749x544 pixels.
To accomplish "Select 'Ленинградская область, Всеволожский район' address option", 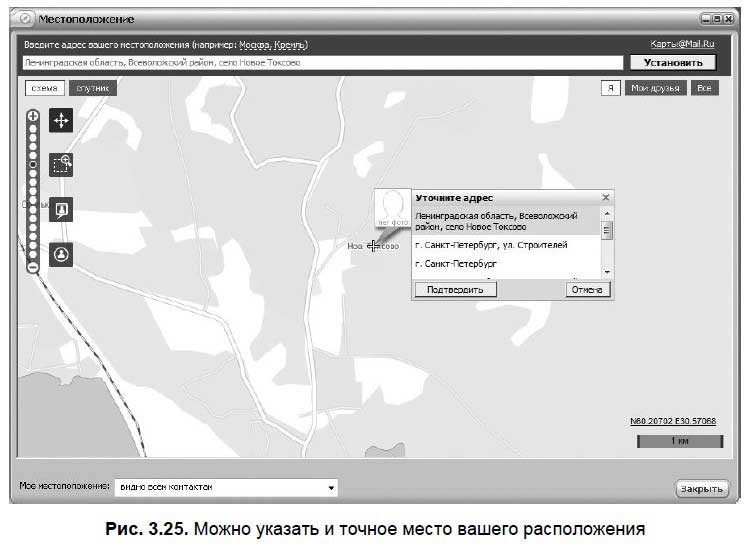I will [506, 221].
